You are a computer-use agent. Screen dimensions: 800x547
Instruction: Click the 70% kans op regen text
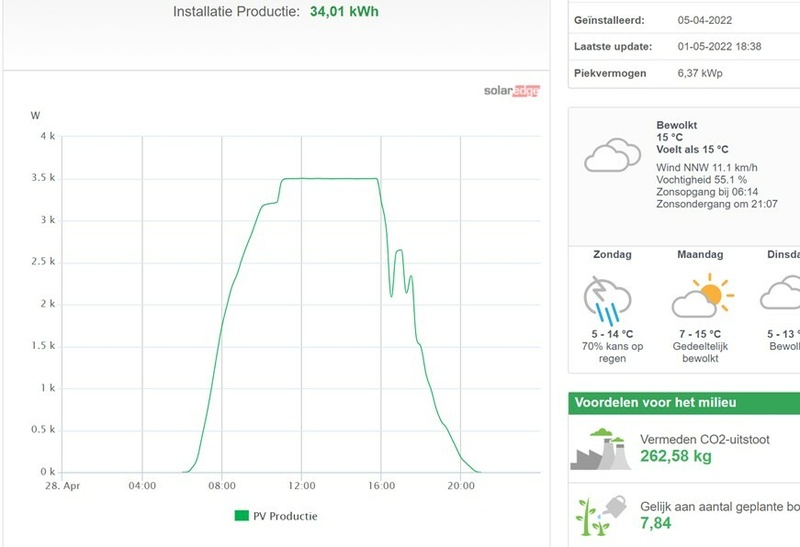(x=612, y=352)
